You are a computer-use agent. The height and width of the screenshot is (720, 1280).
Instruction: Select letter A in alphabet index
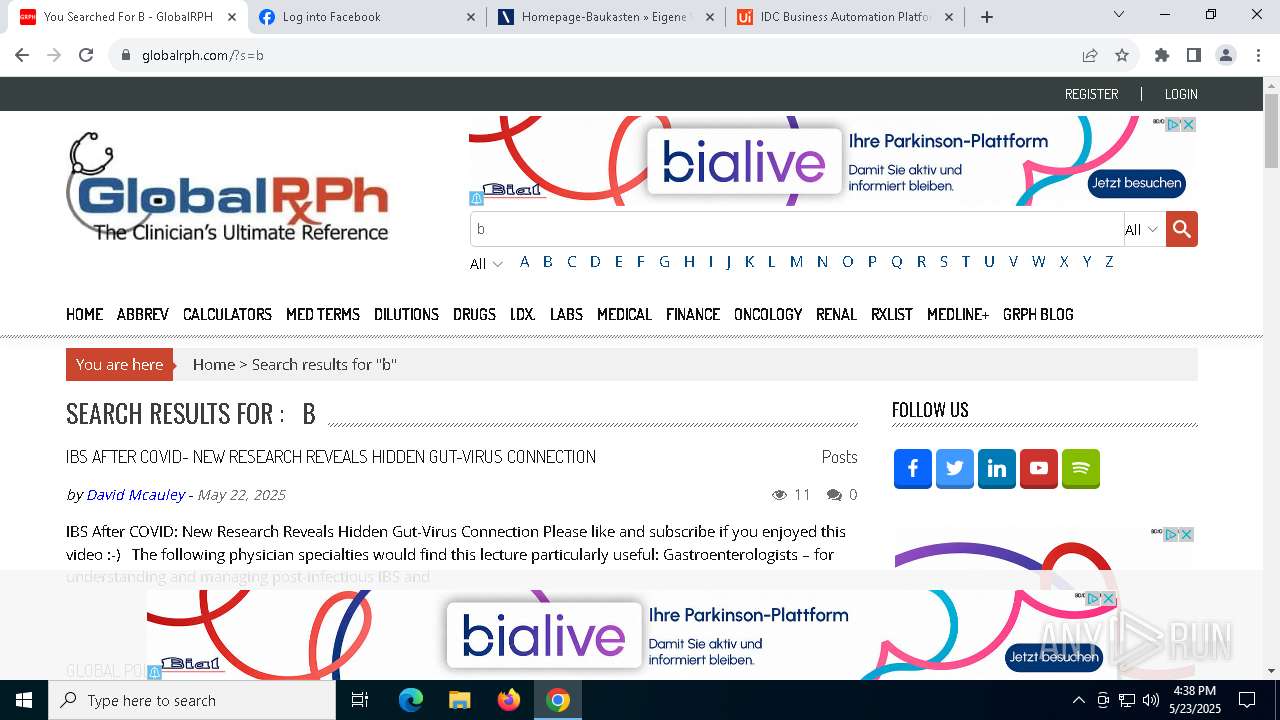(x=524, y=262)
